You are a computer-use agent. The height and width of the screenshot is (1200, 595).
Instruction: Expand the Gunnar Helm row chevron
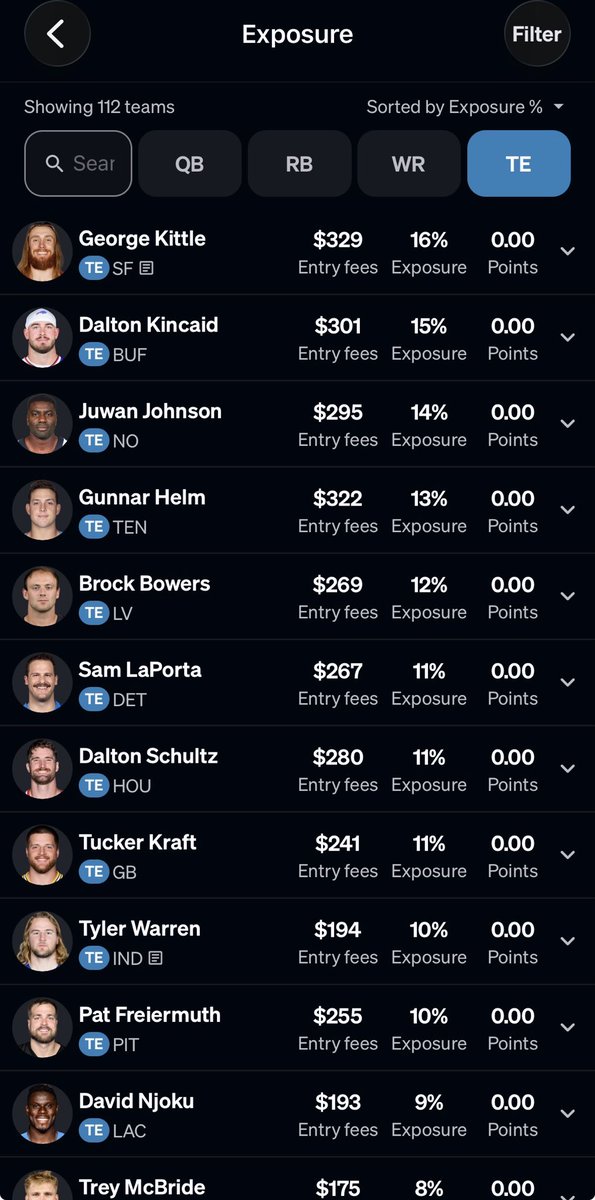(568, 510)
